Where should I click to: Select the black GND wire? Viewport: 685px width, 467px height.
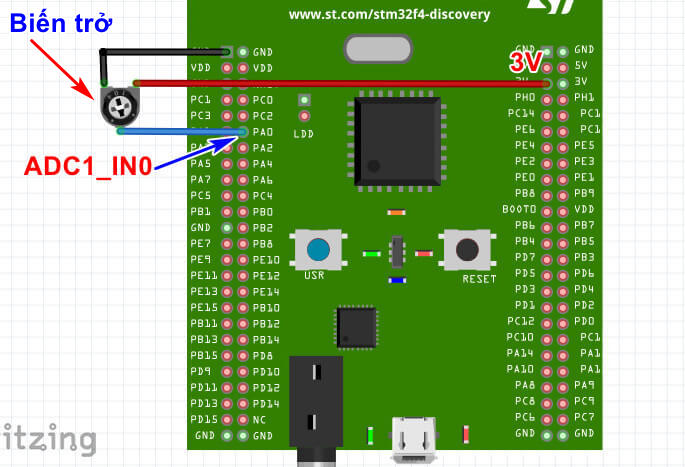point(165,51)
